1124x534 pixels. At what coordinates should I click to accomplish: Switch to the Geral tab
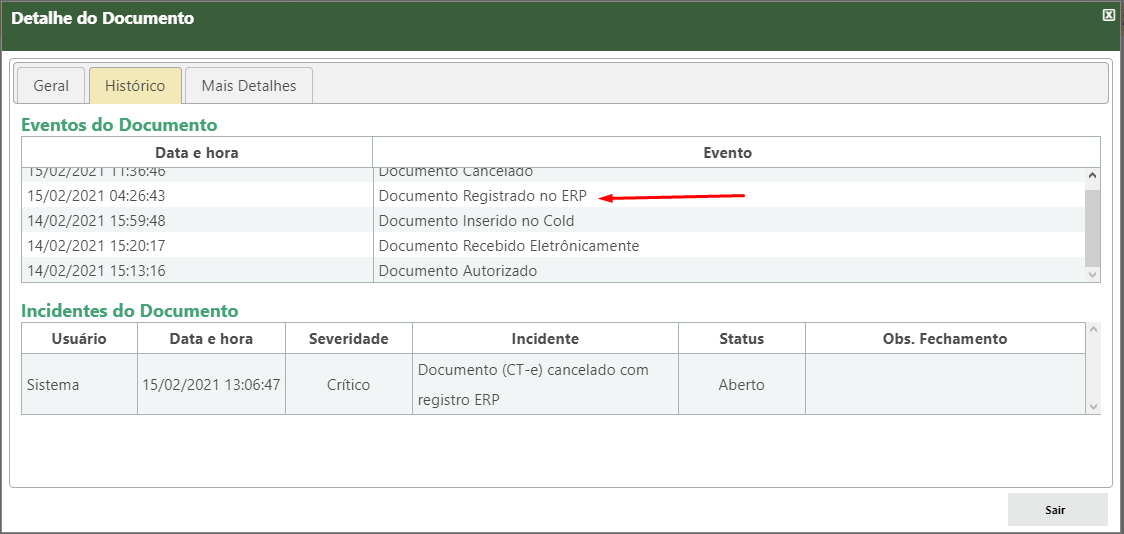tap(51, 86)
